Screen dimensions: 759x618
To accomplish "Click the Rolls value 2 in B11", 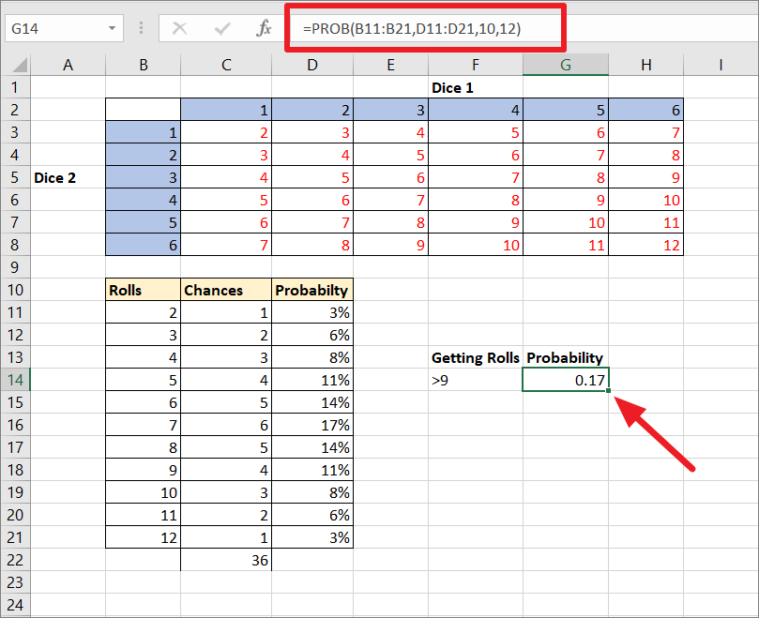I will coord(143,313).
